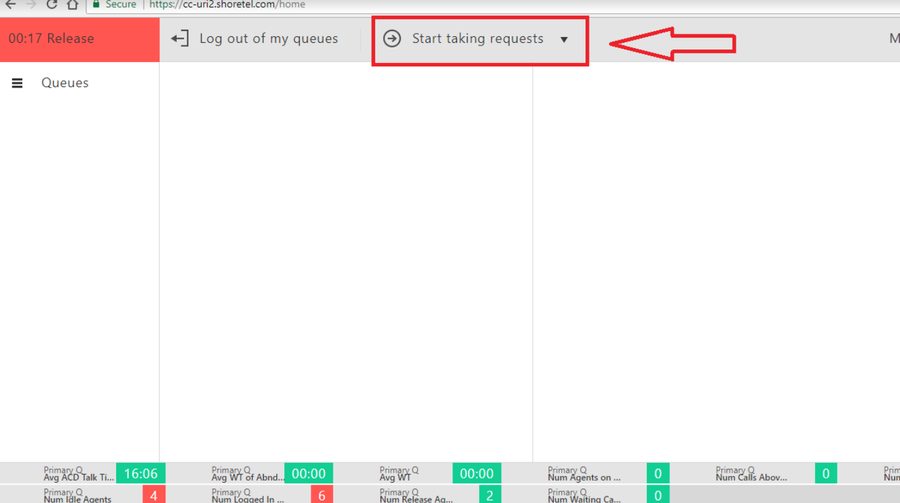Click the green Secure padlock icon
Image resolution: width=900 pixels, height=503 pixels.
click(x=96, y=4)
